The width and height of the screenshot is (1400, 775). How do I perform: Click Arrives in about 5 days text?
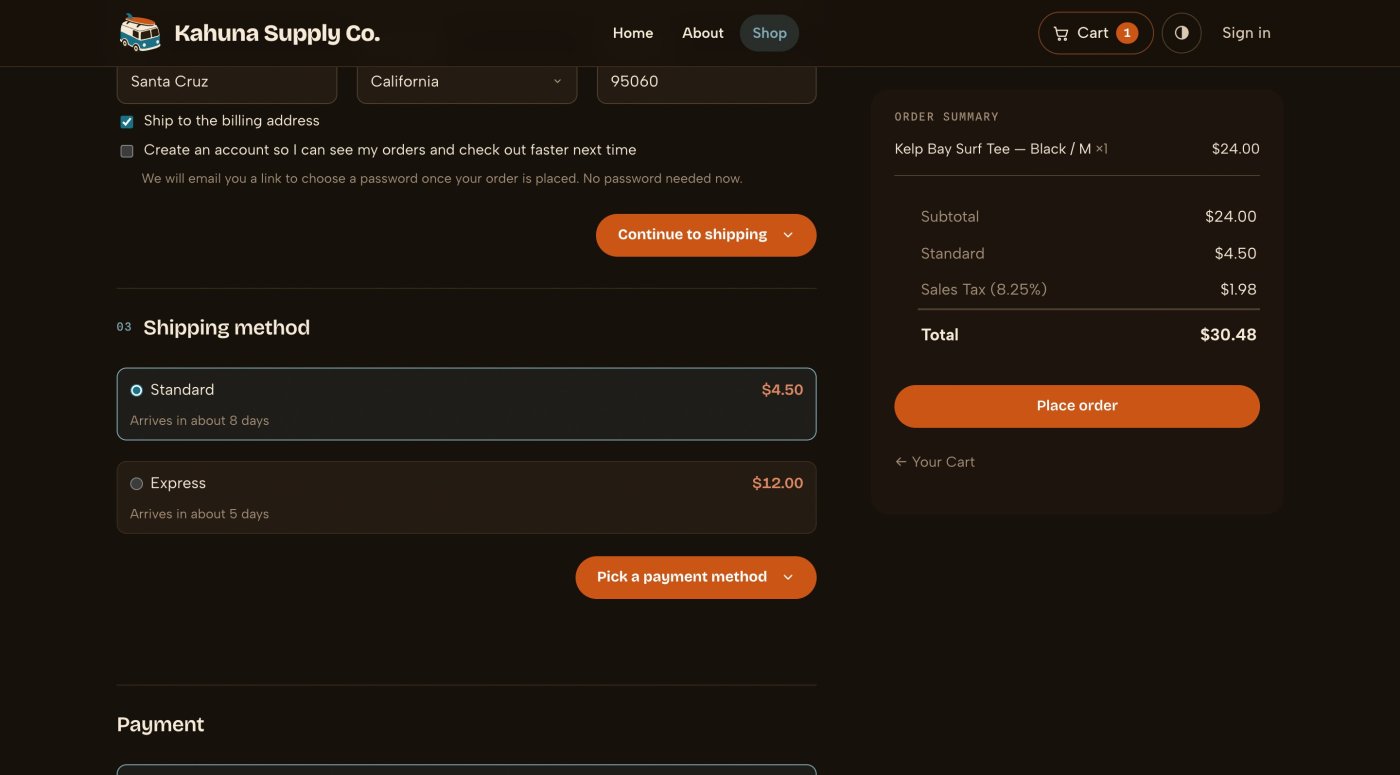(199, 514)
